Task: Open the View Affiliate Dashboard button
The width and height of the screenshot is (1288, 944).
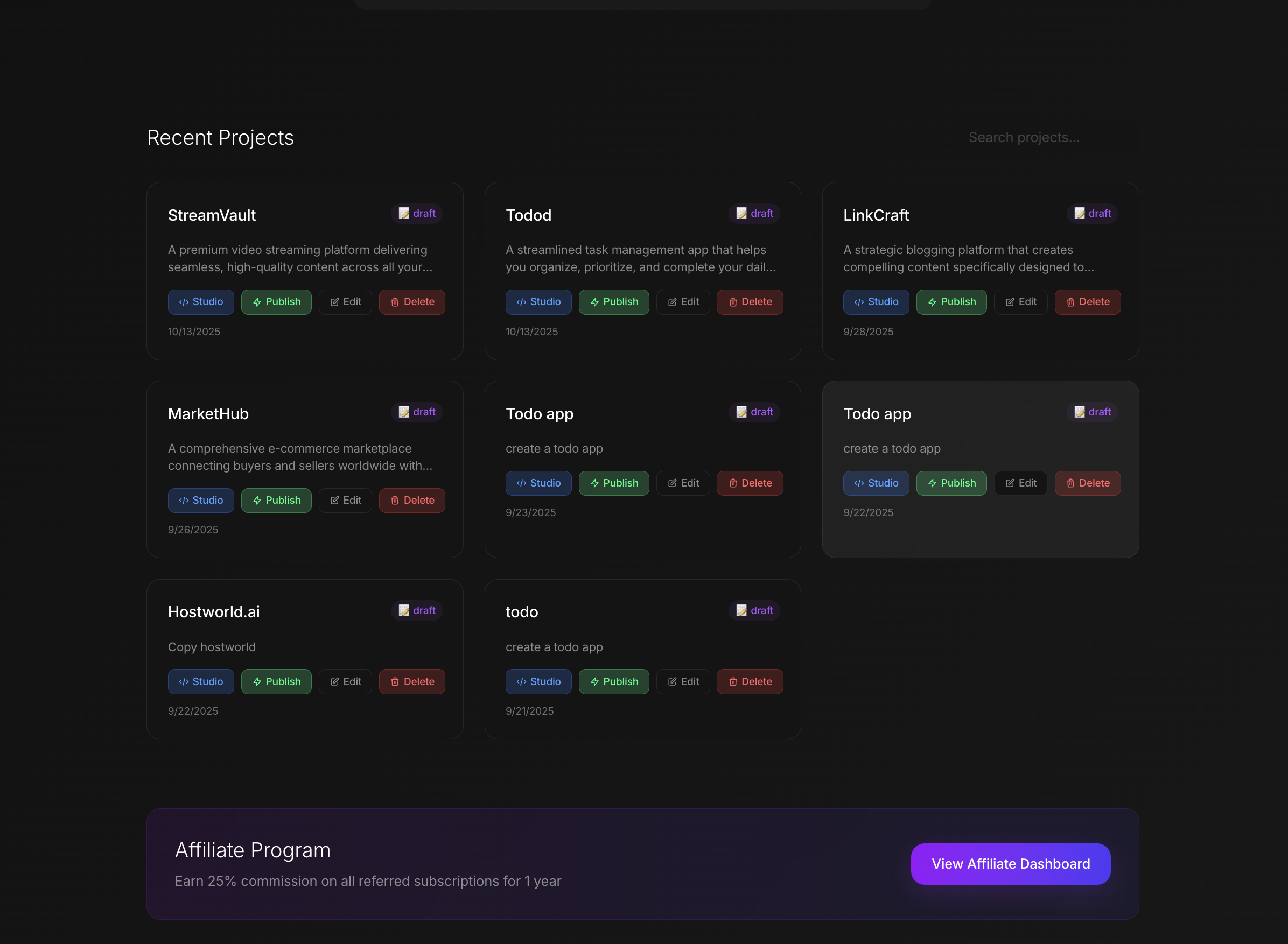Action: 1010,863
